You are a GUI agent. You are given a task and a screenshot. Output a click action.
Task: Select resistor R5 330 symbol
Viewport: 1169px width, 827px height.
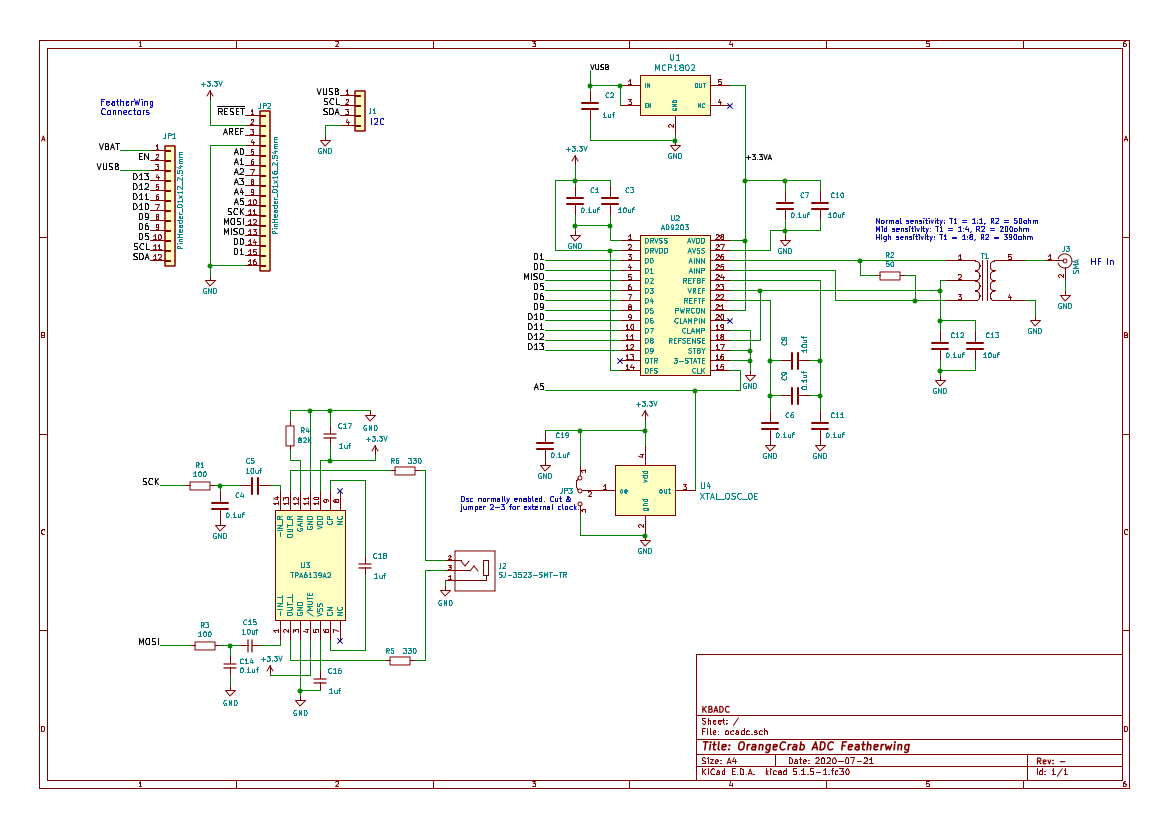(x=400, y=661)
